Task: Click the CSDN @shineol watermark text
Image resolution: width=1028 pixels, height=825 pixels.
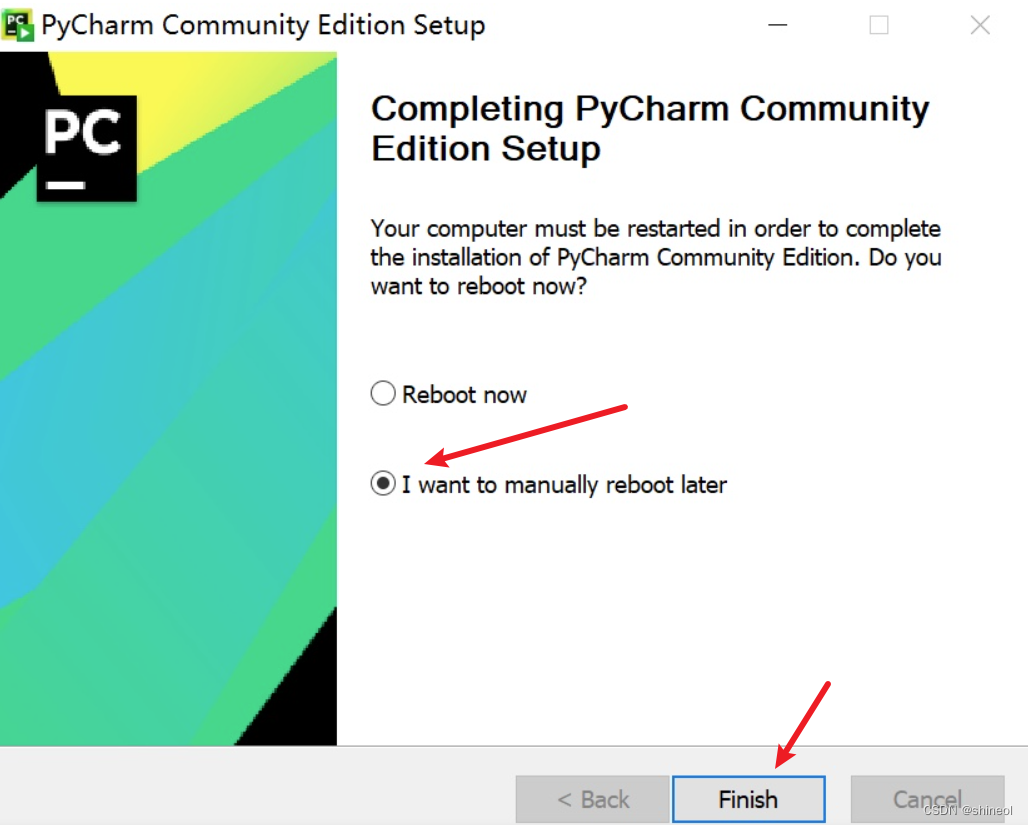Action: click(x=968, y=811)
